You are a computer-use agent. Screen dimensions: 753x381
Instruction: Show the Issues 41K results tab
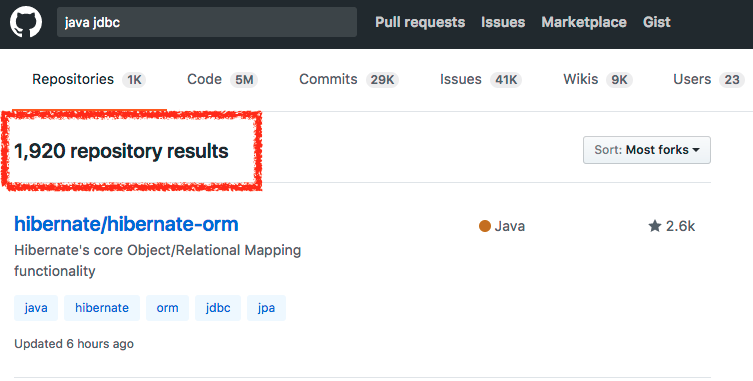[481, 79]
